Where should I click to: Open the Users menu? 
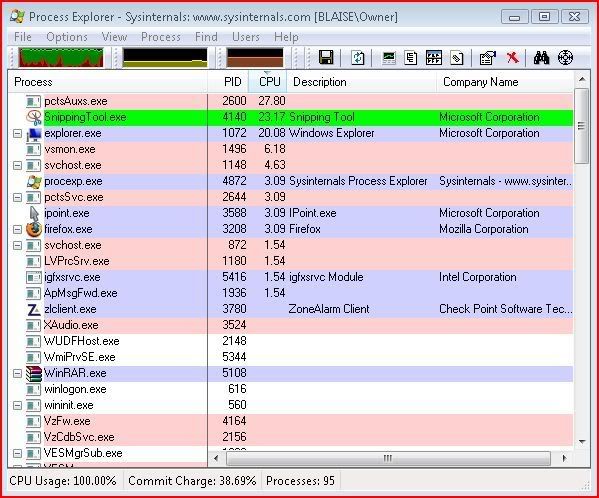(246, 37)
